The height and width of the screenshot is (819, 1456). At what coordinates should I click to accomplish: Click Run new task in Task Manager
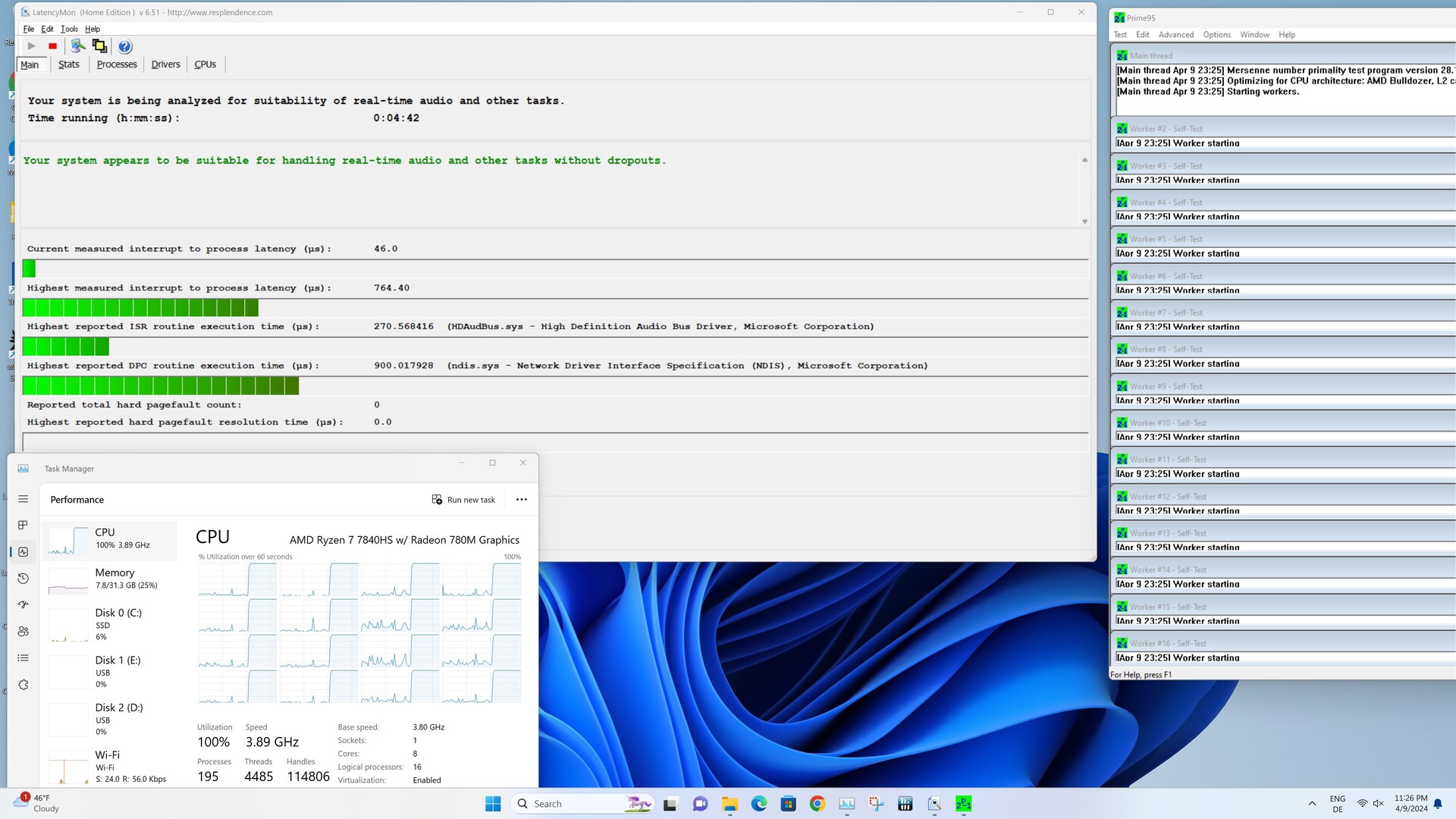pyautogui.click(x=463, y=500)
